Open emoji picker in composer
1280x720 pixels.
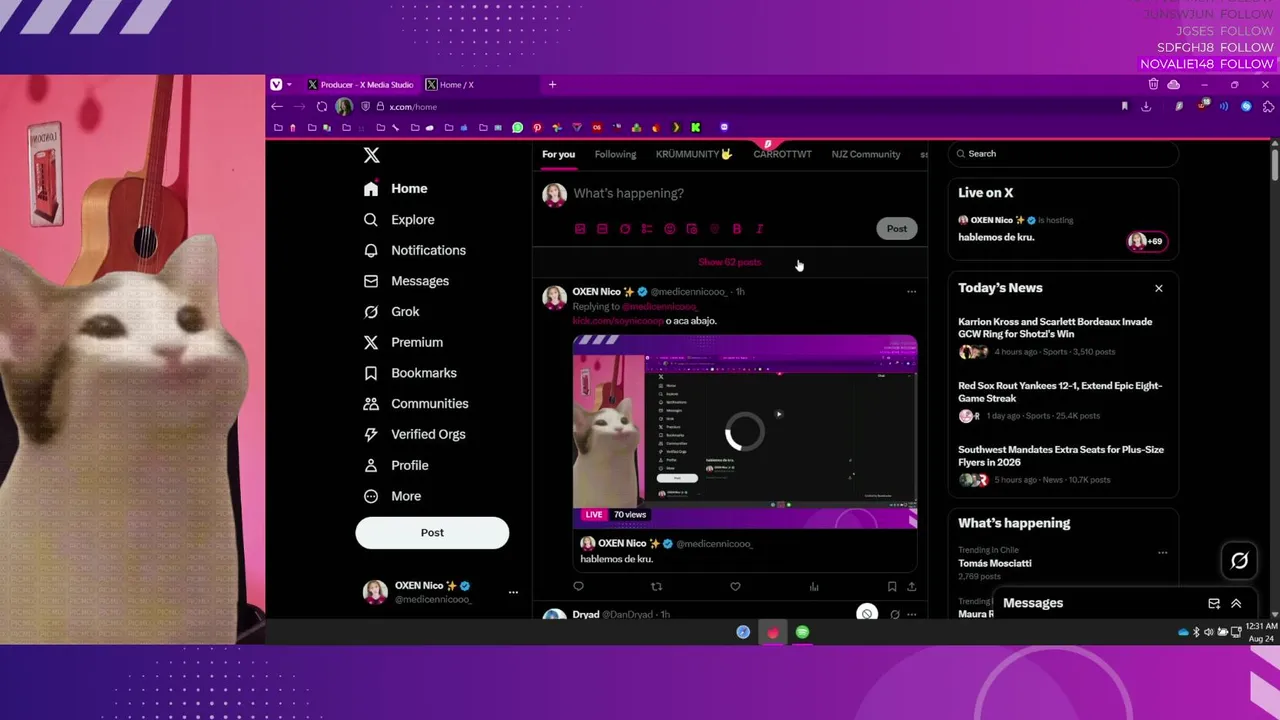(670, 229)
